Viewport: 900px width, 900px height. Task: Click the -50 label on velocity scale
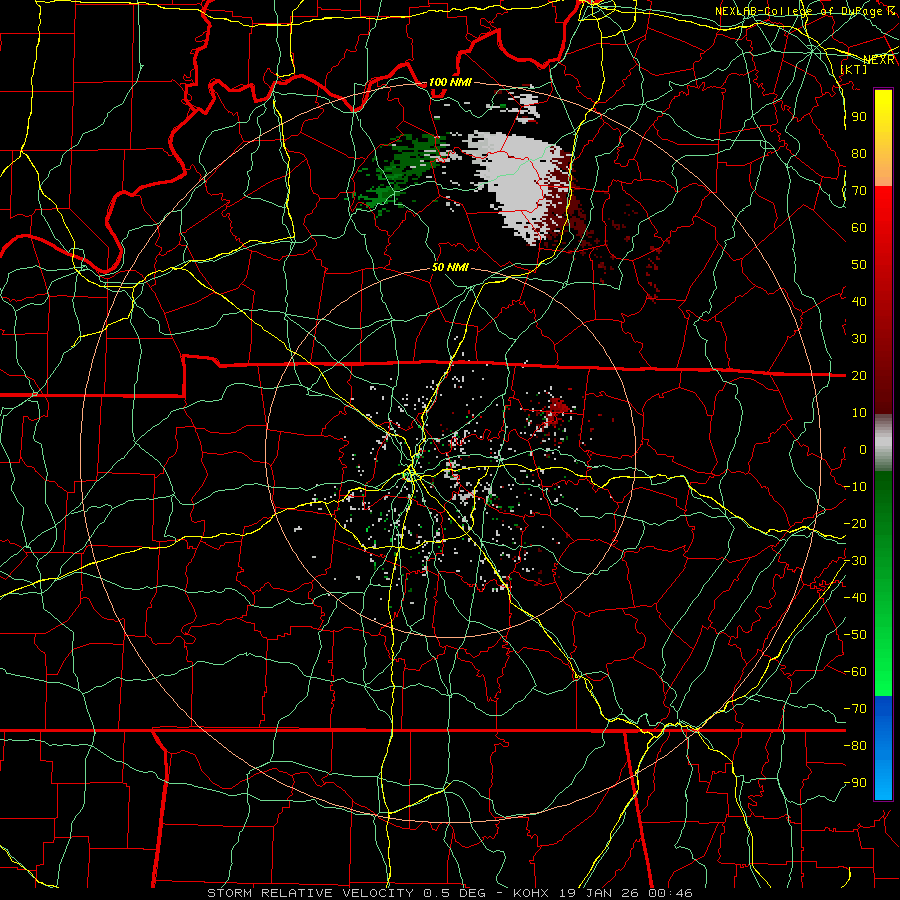pos(855,635)
